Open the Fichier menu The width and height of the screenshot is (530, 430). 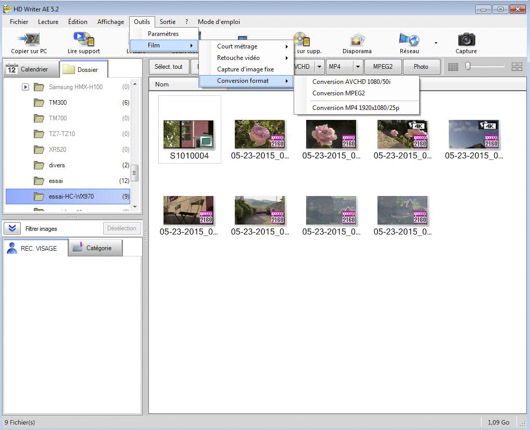click(19, 22)
